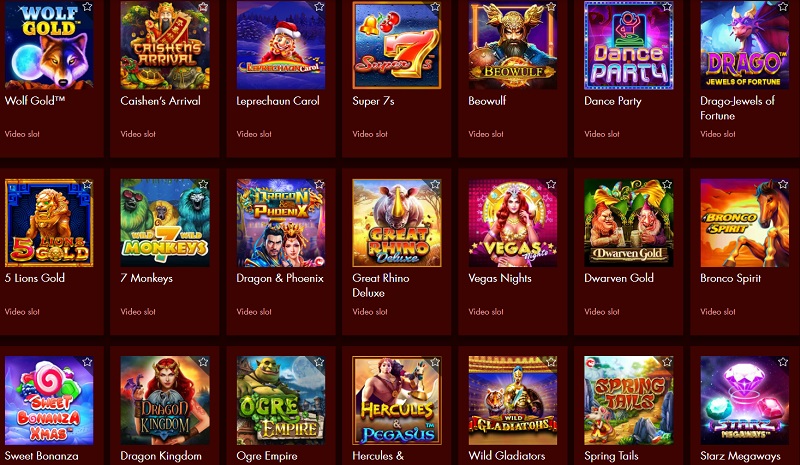The width and height of the screenshot is (800, 465).
Task: Toggle the favorite star on Dance Party
Action: [667, 7]
